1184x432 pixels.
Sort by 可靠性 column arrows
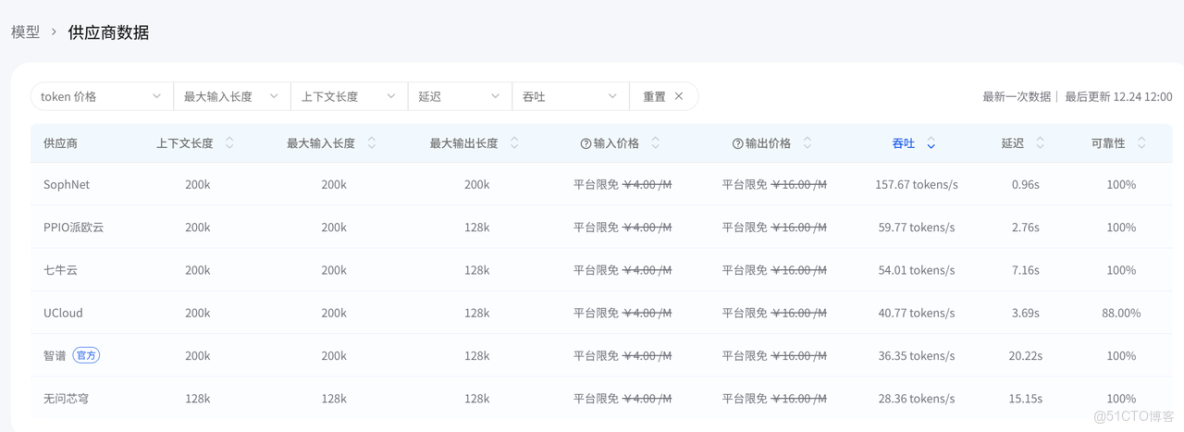coord(1142,143)
